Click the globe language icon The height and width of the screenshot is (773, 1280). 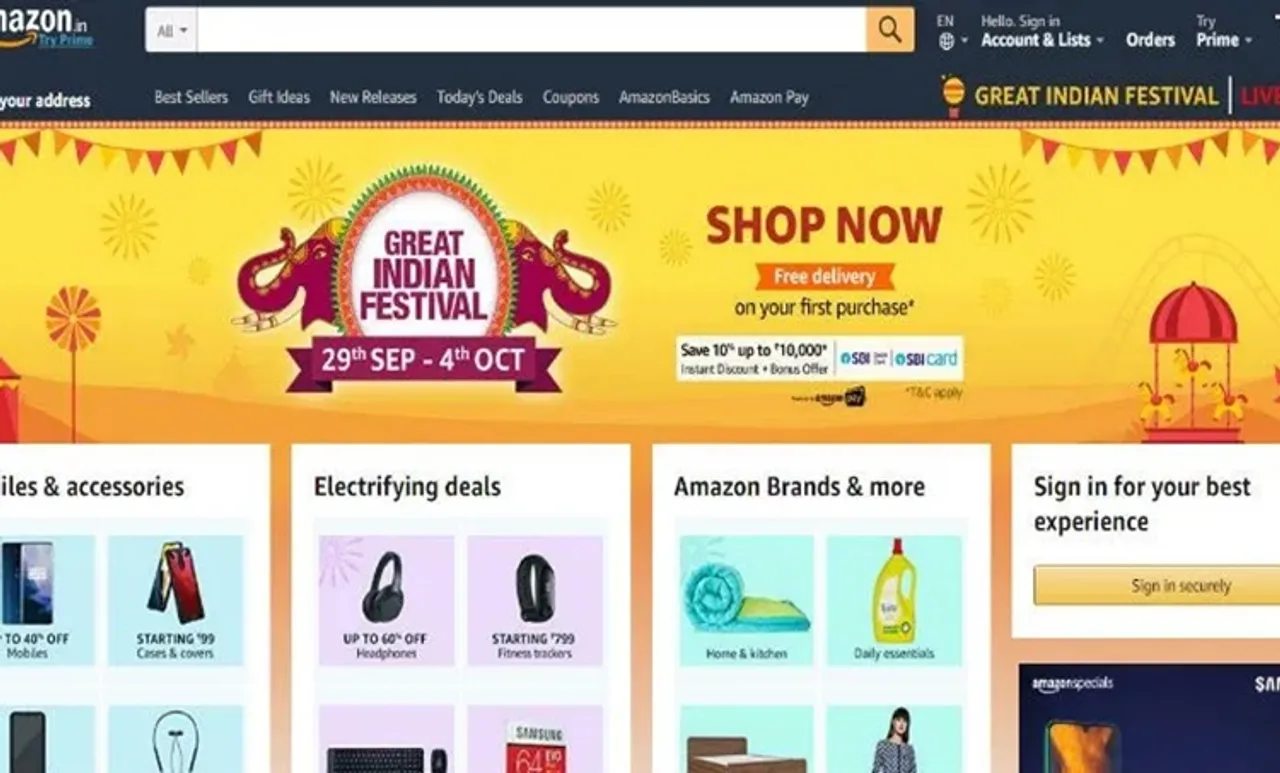(x=947, y=42)
